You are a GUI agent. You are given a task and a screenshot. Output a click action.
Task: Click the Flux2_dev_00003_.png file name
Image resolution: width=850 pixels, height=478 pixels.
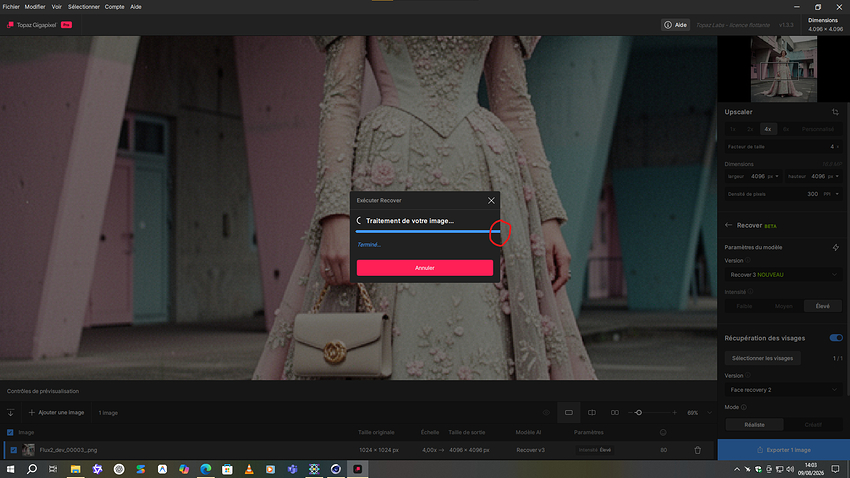(68, 450)
